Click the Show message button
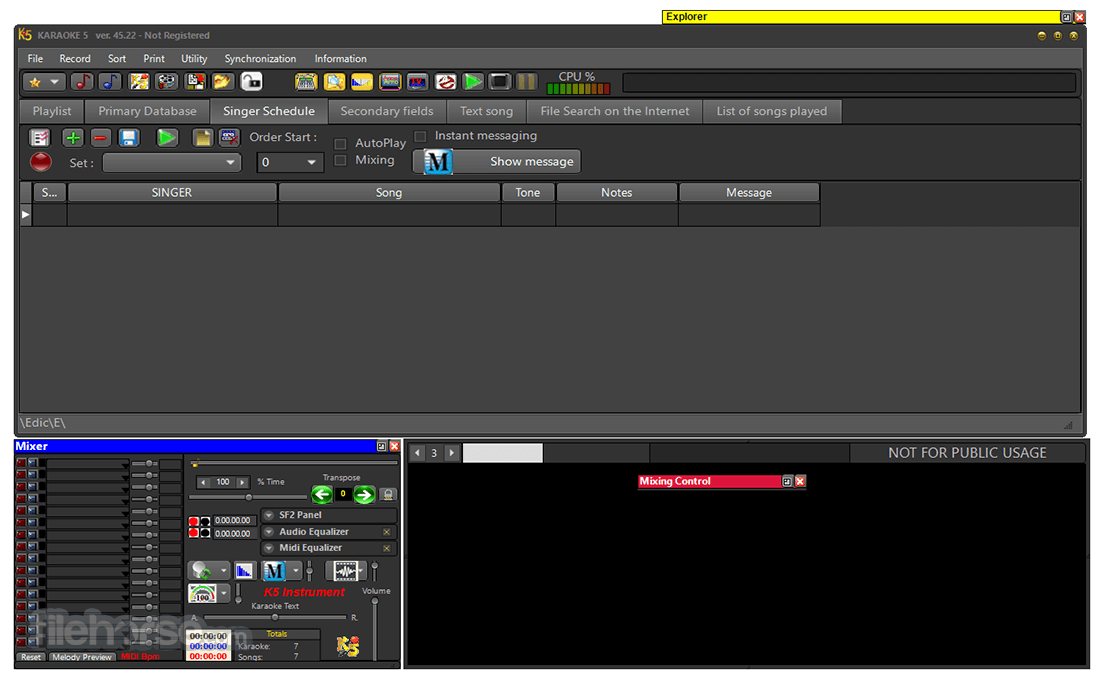Viewport: 1100px width, 681px height. 497,162
